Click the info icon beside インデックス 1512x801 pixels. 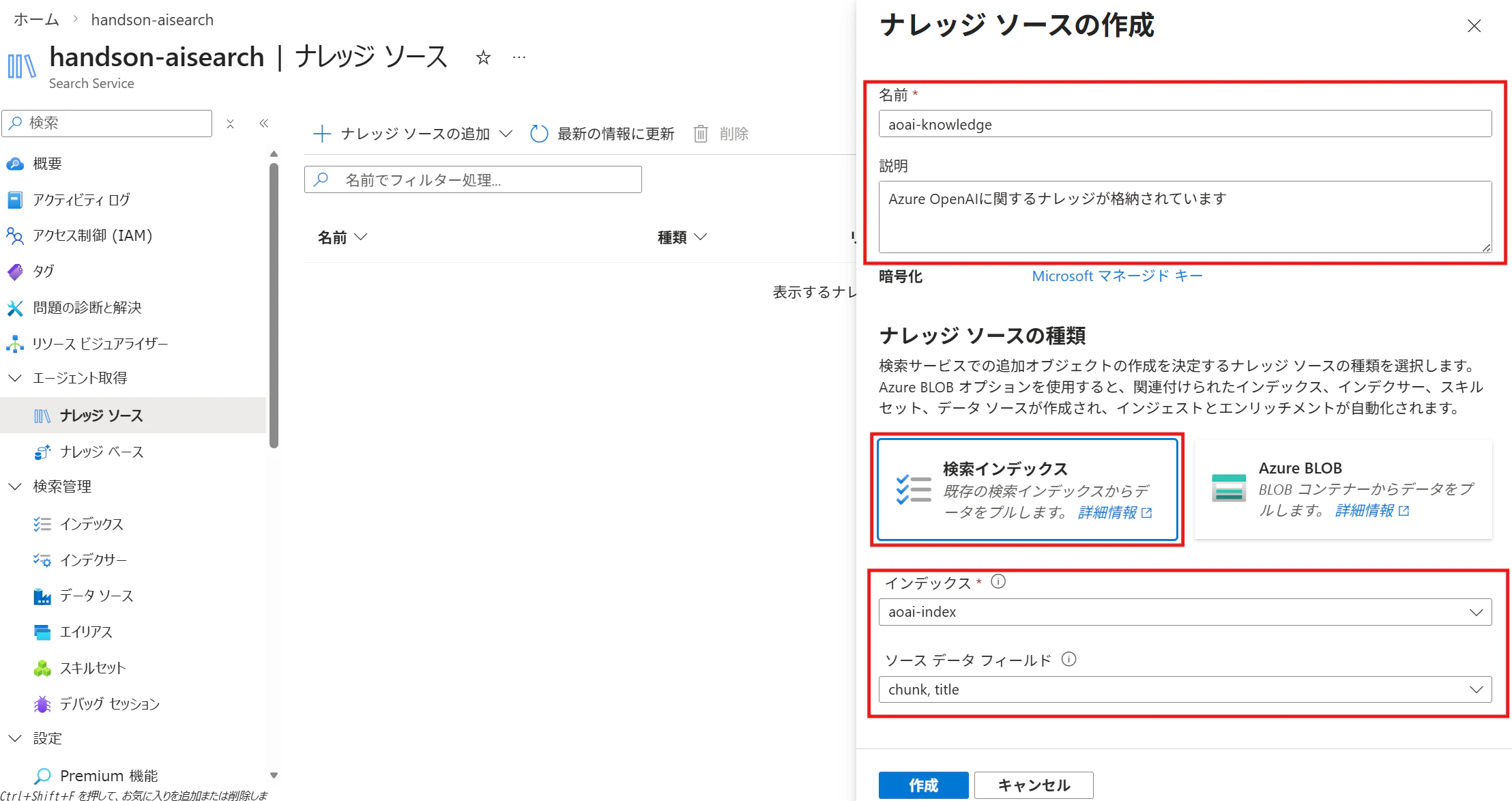pyautogui.click(x=998, y=582)
